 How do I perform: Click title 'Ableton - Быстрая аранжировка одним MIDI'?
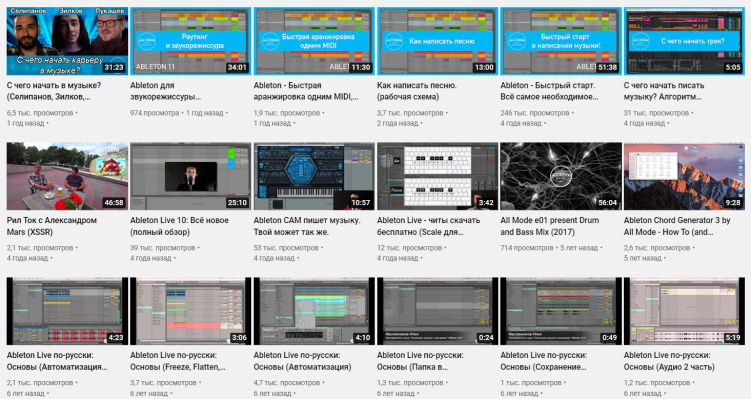(306, 91)
